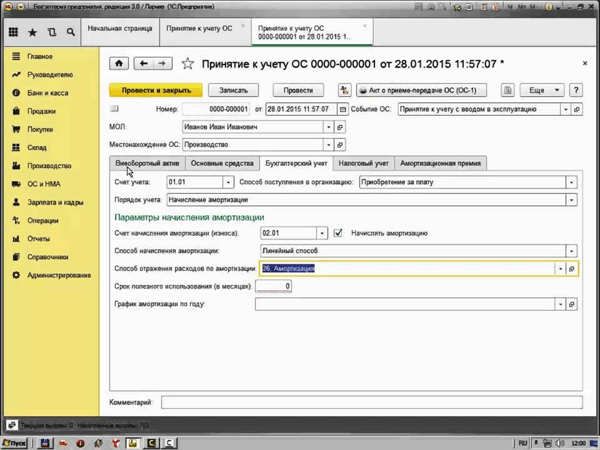Screen dimensions: 600x450
Task: Switch to Налоговый учет tab
Action: coord(363,162)
